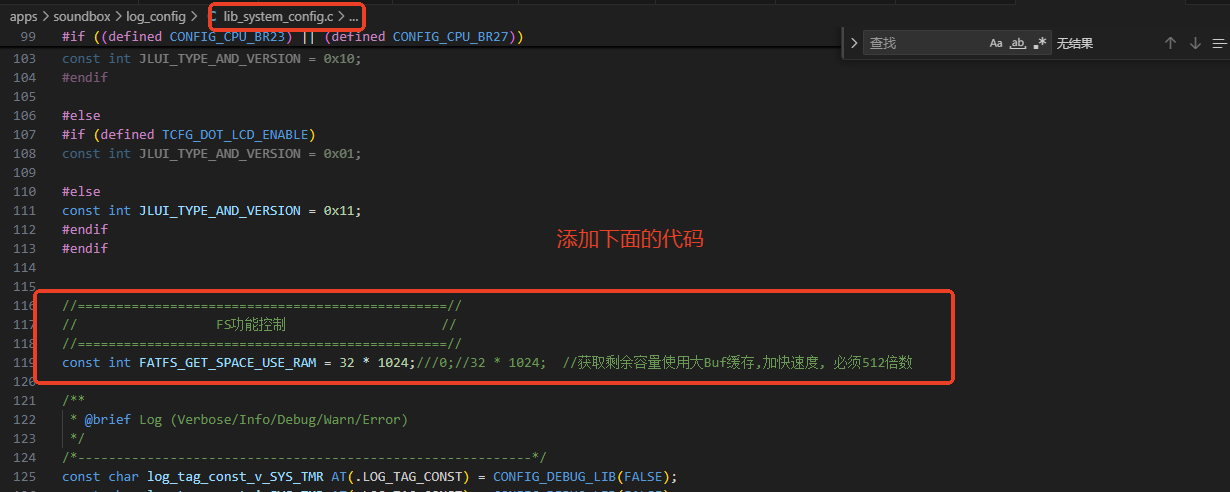Go to next match with down arrow
Viewport: 1230px width, 492px height.
tap(1195, 43)
